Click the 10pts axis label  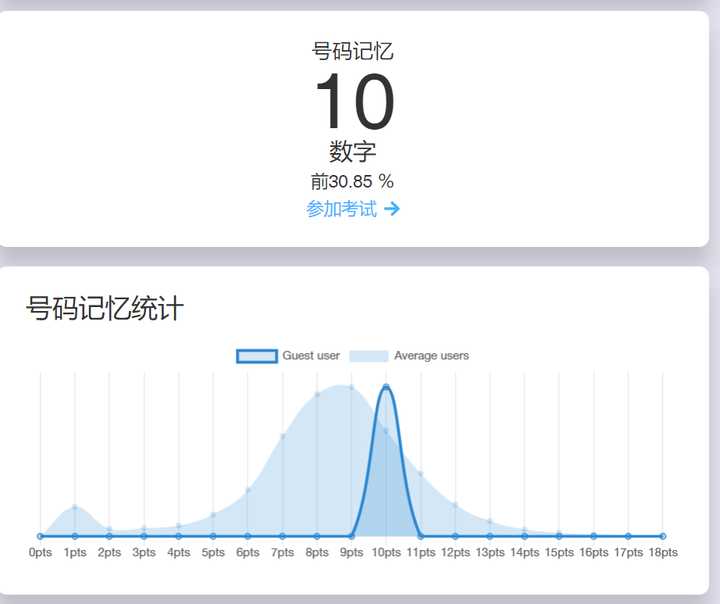pos(386,552)
